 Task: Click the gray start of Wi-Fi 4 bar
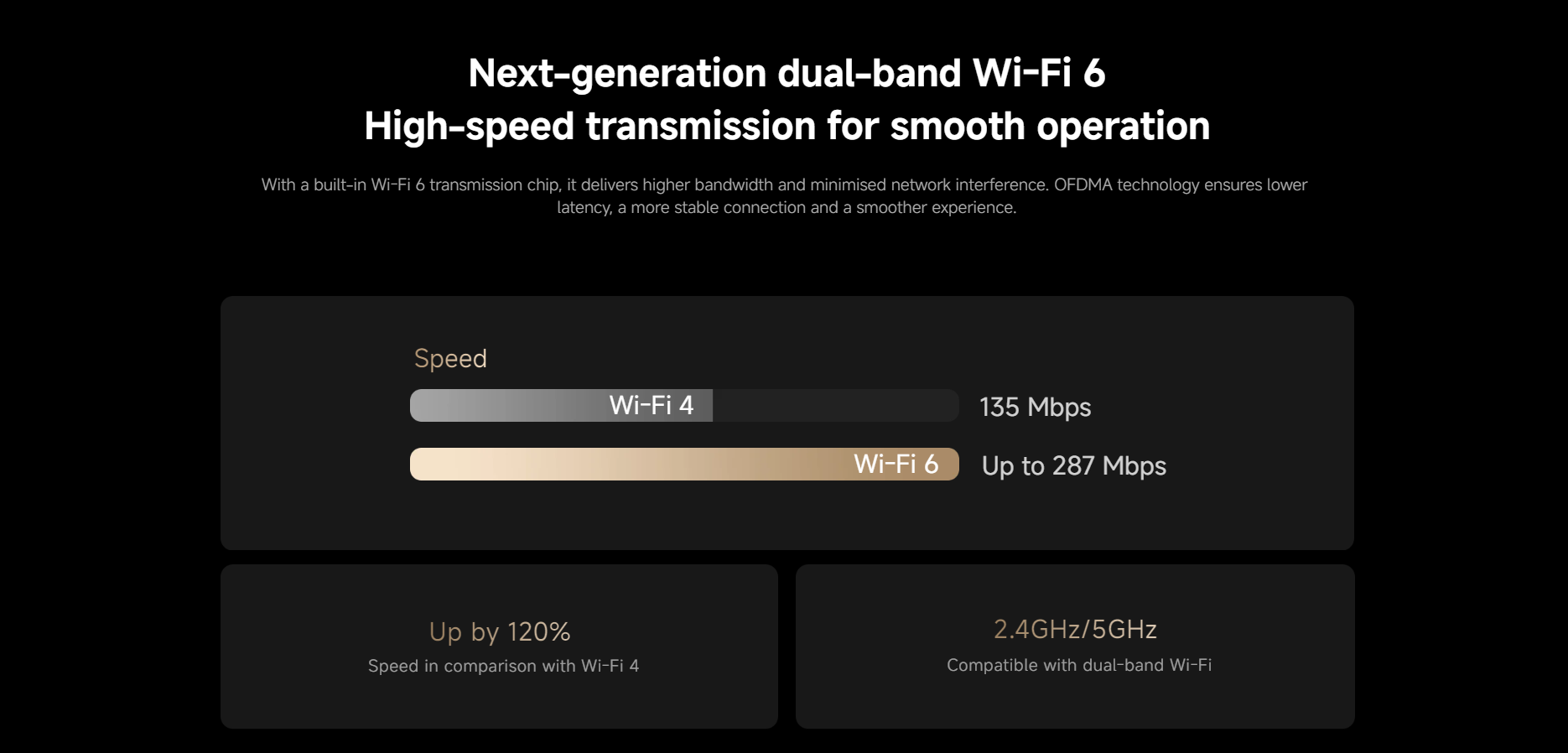coord(453,405)
